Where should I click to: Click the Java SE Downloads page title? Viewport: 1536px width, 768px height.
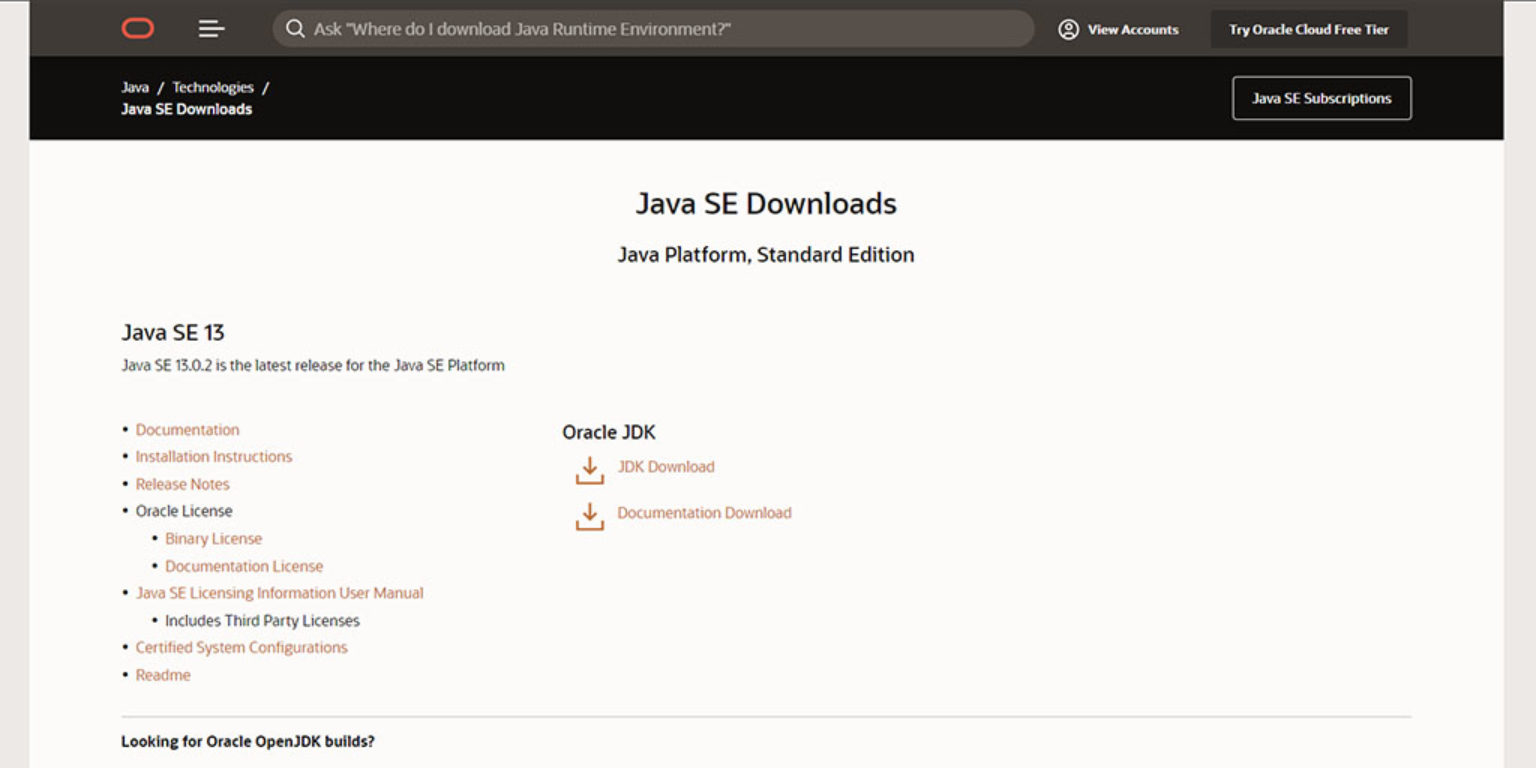point(766,204)
